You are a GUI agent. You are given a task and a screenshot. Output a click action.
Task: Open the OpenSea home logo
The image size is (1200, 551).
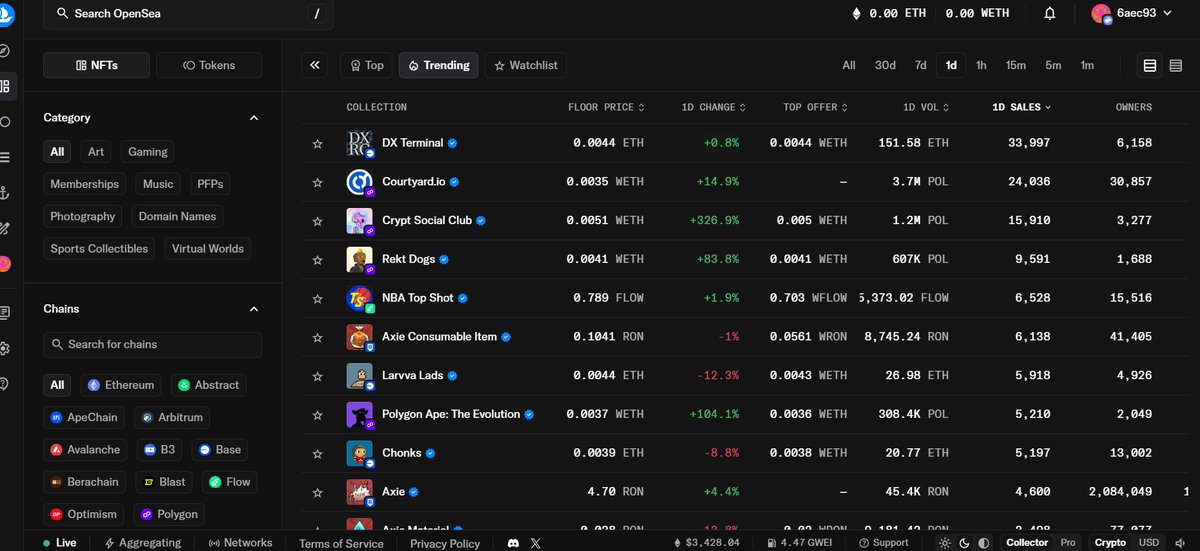click(x=5, y=13)
